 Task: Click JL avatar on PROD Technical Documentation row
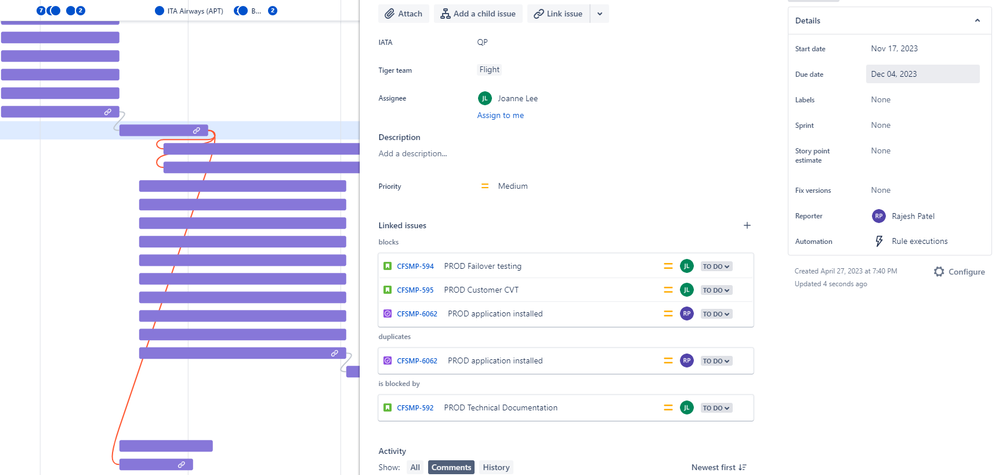pyautogui.click(x=686, y=408)
